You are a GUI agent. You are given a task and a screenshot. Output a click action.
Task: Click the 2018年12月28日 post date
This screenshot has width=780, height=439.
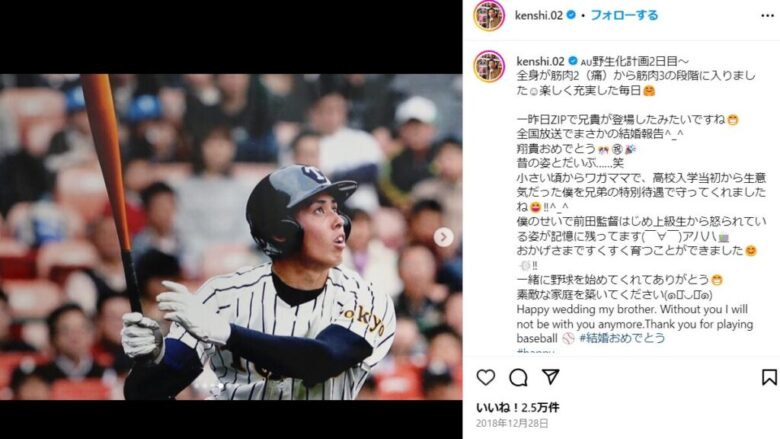pos(512,424)
